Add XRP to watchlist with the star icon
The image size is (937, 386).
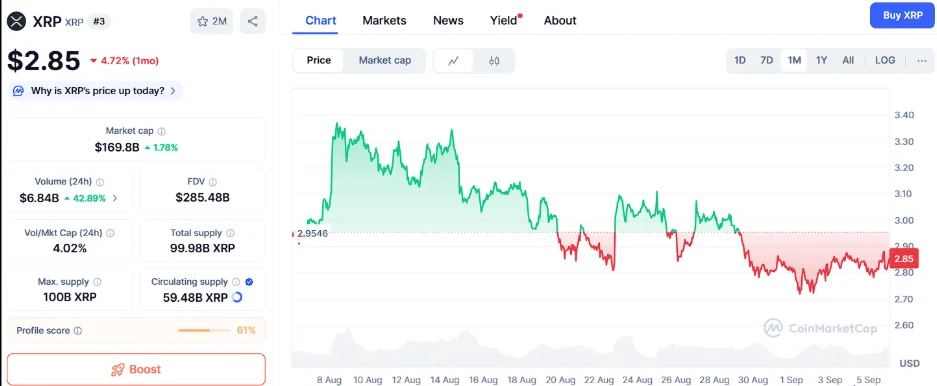point(211,22)
